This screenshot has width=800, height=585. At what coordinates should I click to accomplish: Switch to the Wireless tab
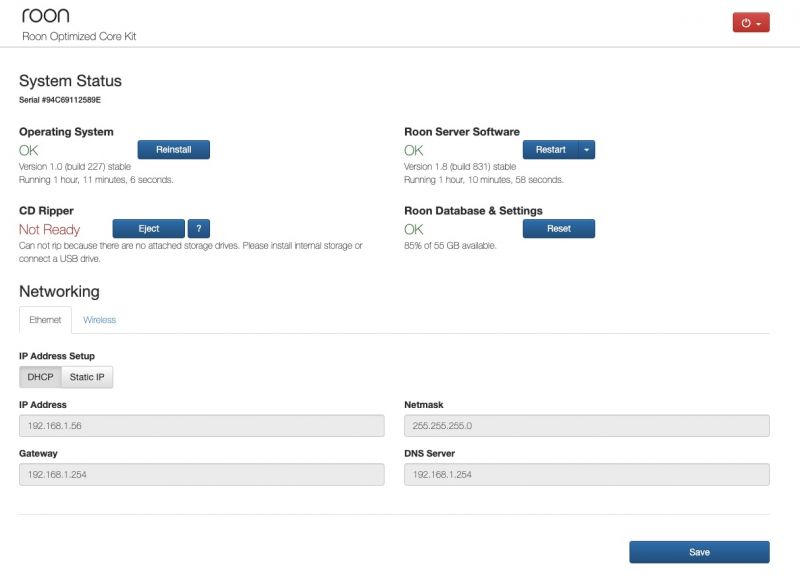tap(99, 320)
